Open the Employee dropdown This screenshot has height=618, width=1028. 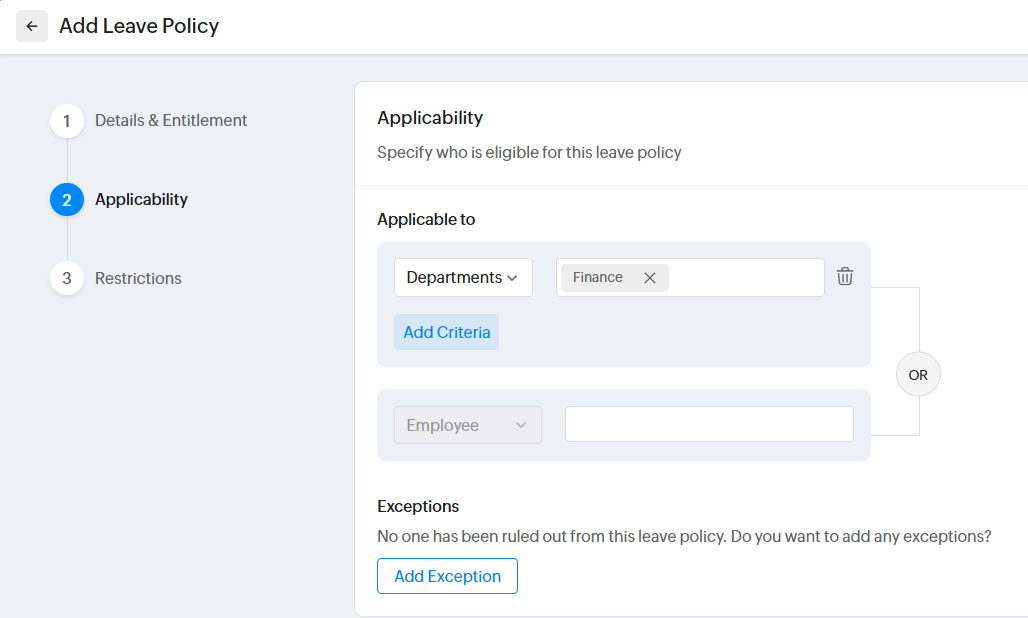[x=467, y=425]
